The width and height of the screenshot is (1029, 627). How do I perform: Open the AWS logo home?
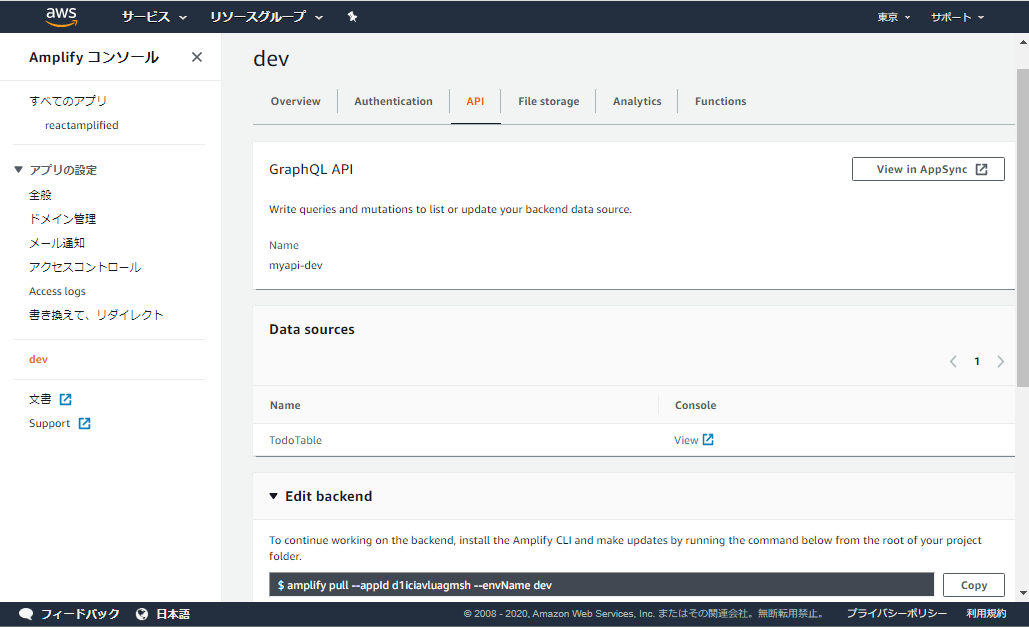62,17
